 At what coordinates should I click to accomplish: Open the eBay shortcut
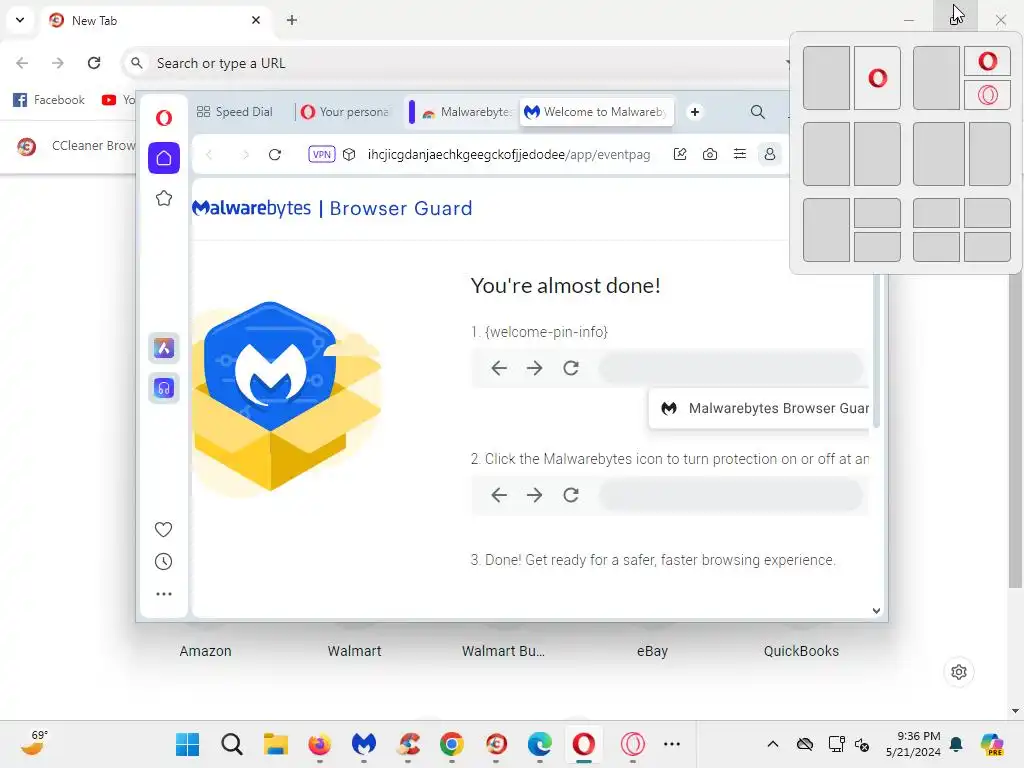click(x=652, y=651)
